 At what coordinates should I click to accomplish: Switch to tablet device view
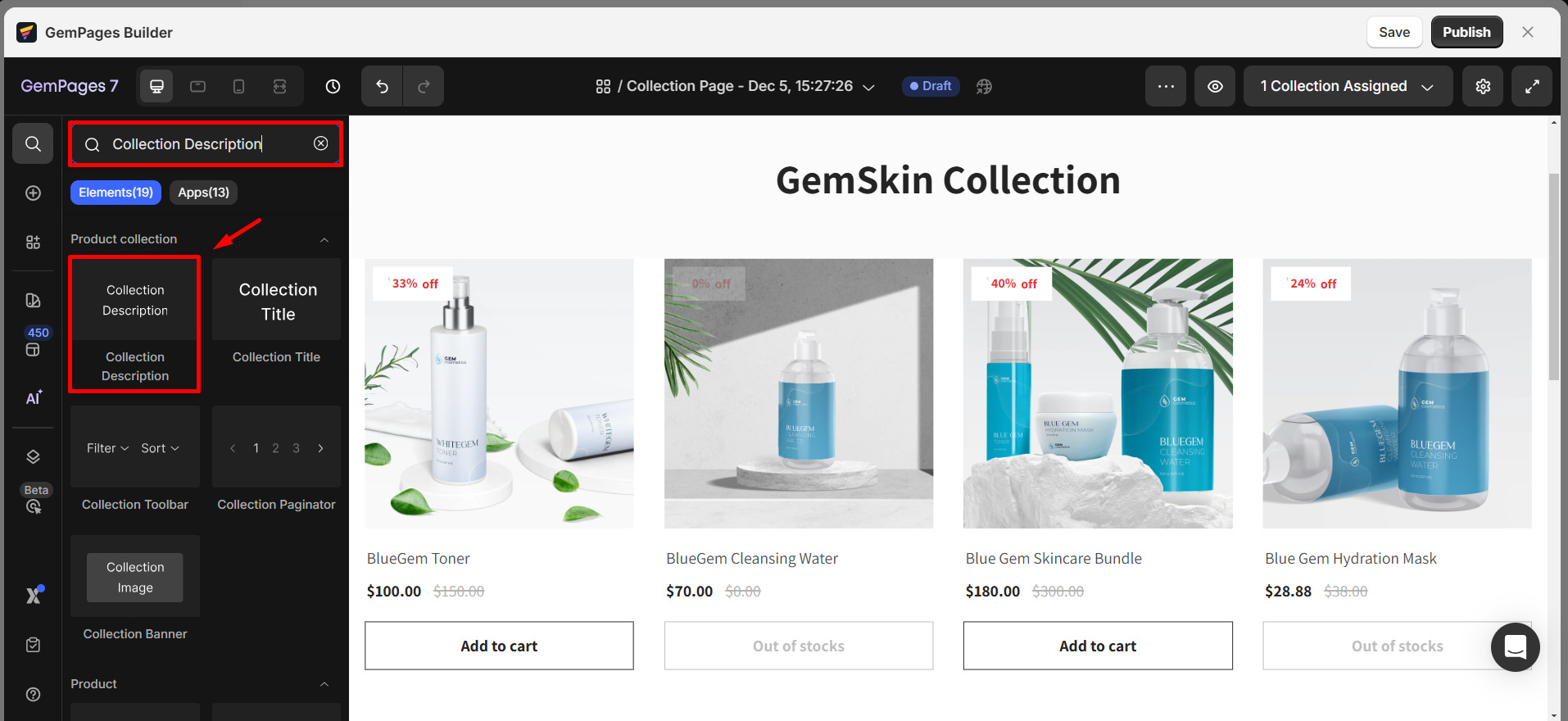click(197, 86)
